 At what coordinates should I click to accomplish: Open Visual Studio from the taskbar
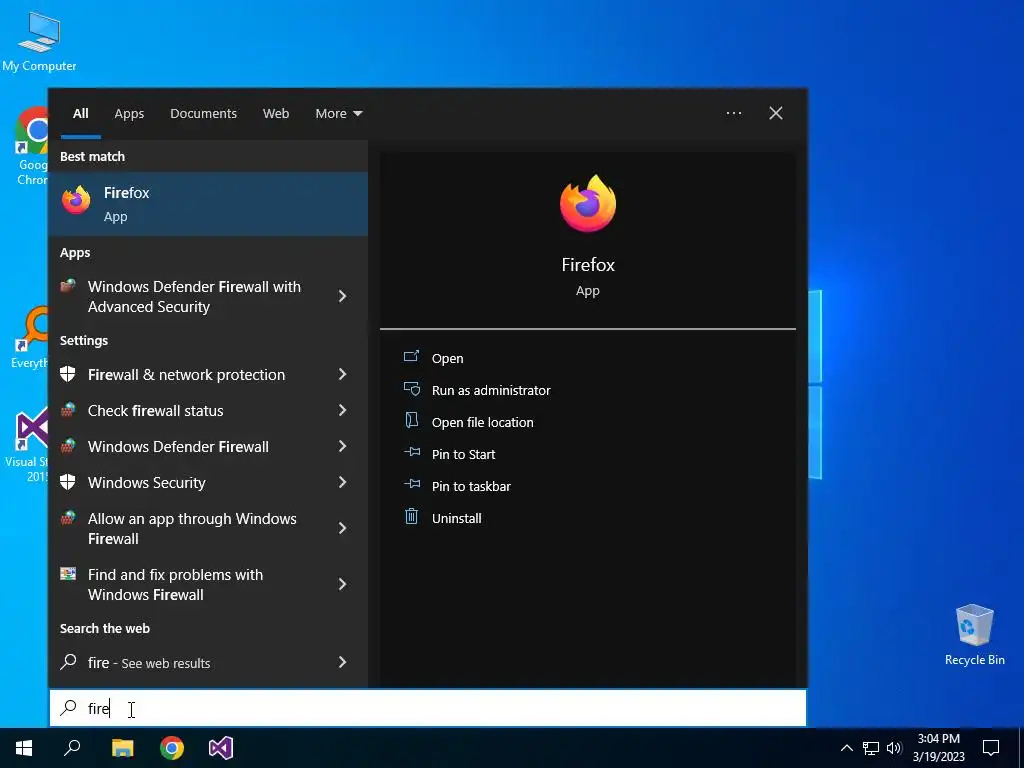click(x=221, y=748)
